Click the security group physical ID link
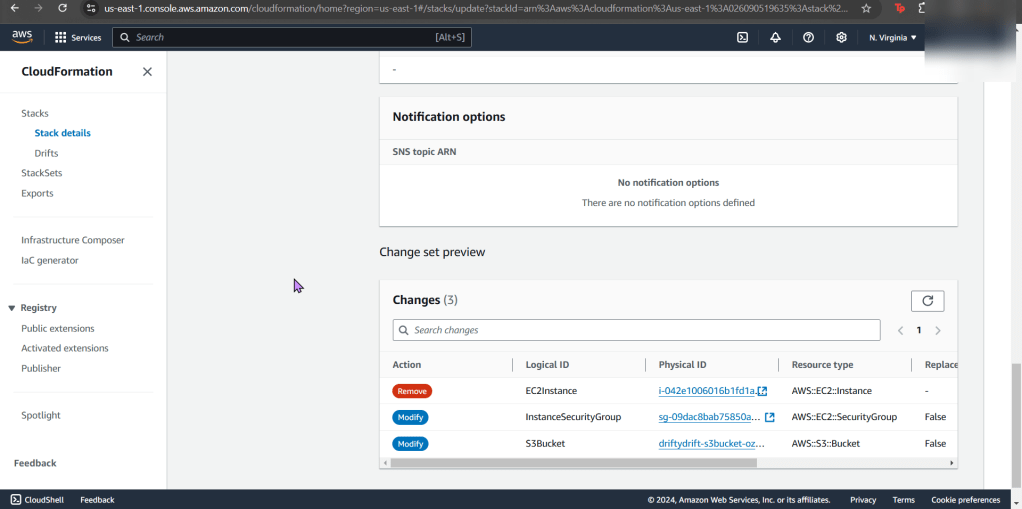 pyautogui.click(x=710, y=417)
